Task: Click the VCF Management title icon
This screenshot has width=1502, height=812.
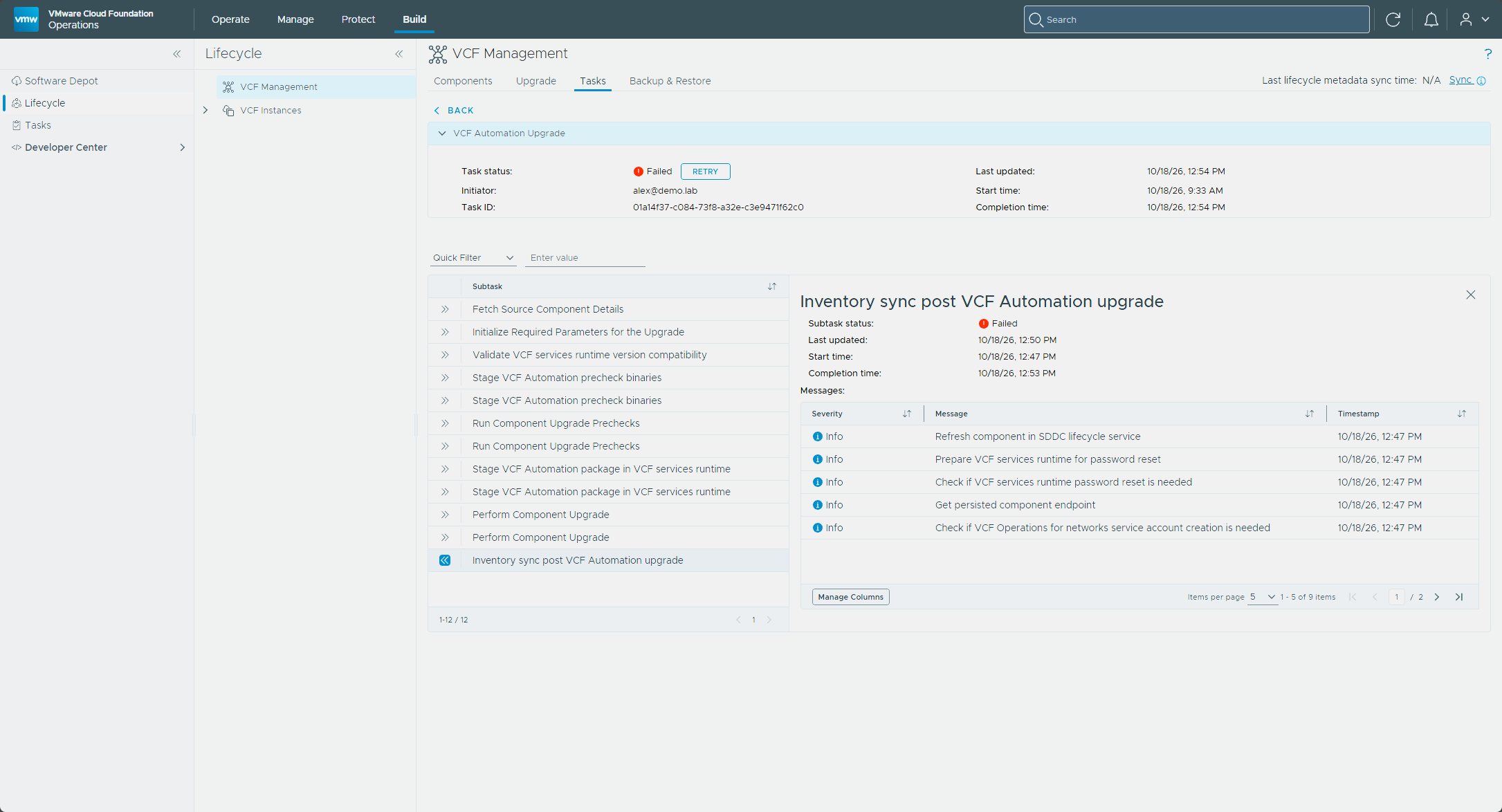Action: click(x=438, y=54)
